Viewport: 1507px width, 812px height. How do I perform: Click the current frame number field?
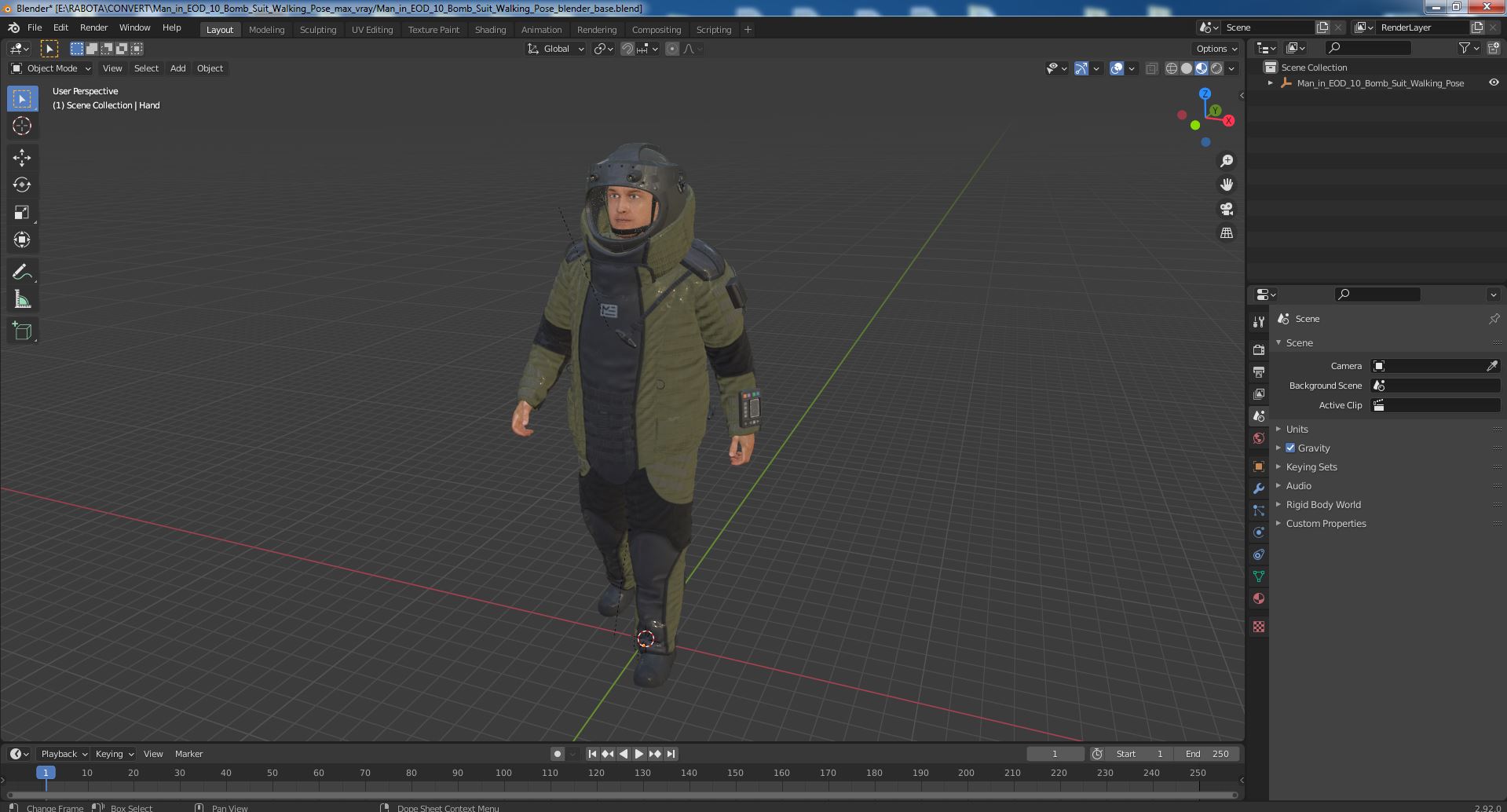[1055, 754]
